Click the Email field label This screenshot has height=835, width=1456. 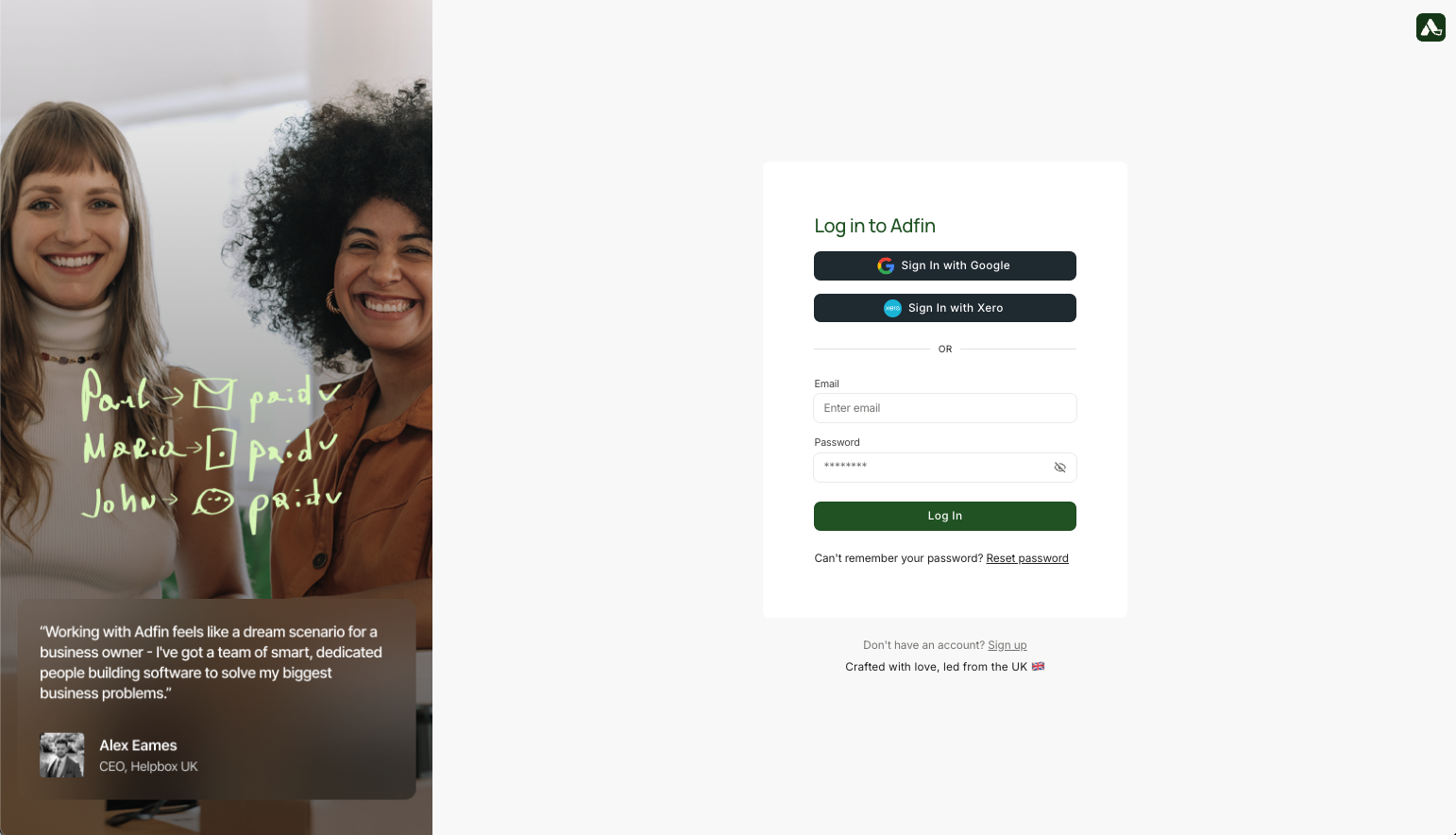827,383
